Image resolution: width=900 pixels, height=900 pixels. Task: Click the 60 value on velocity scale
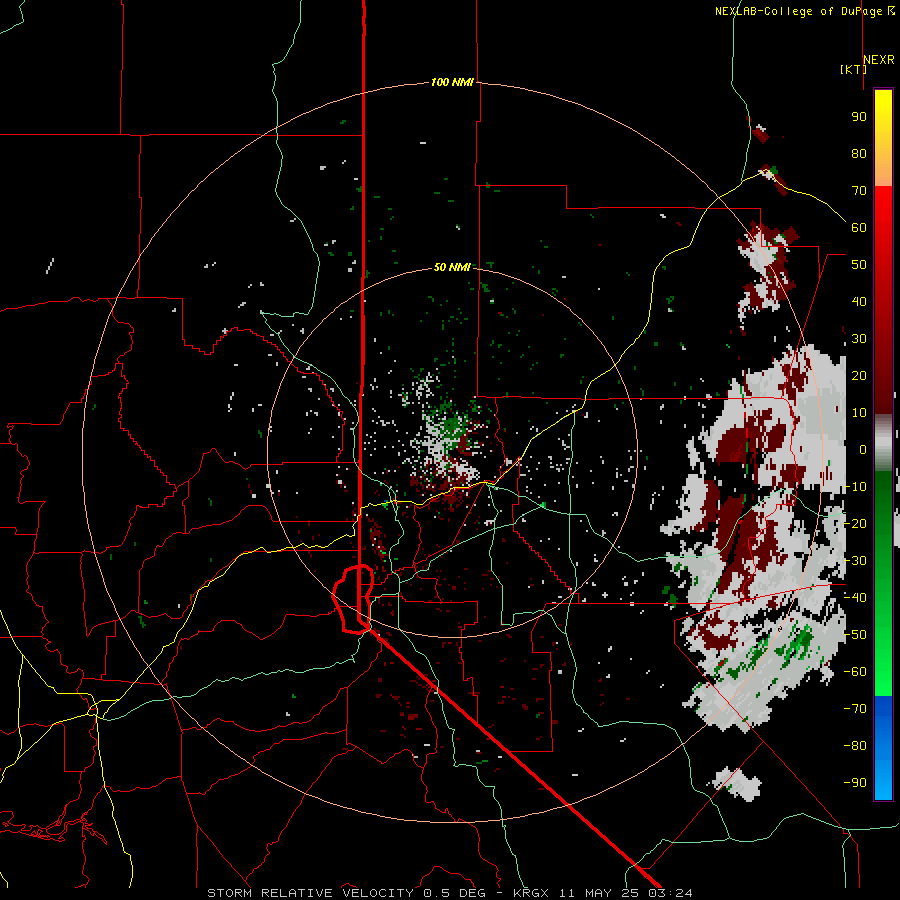pyautogui.click(x=859, y=227)
